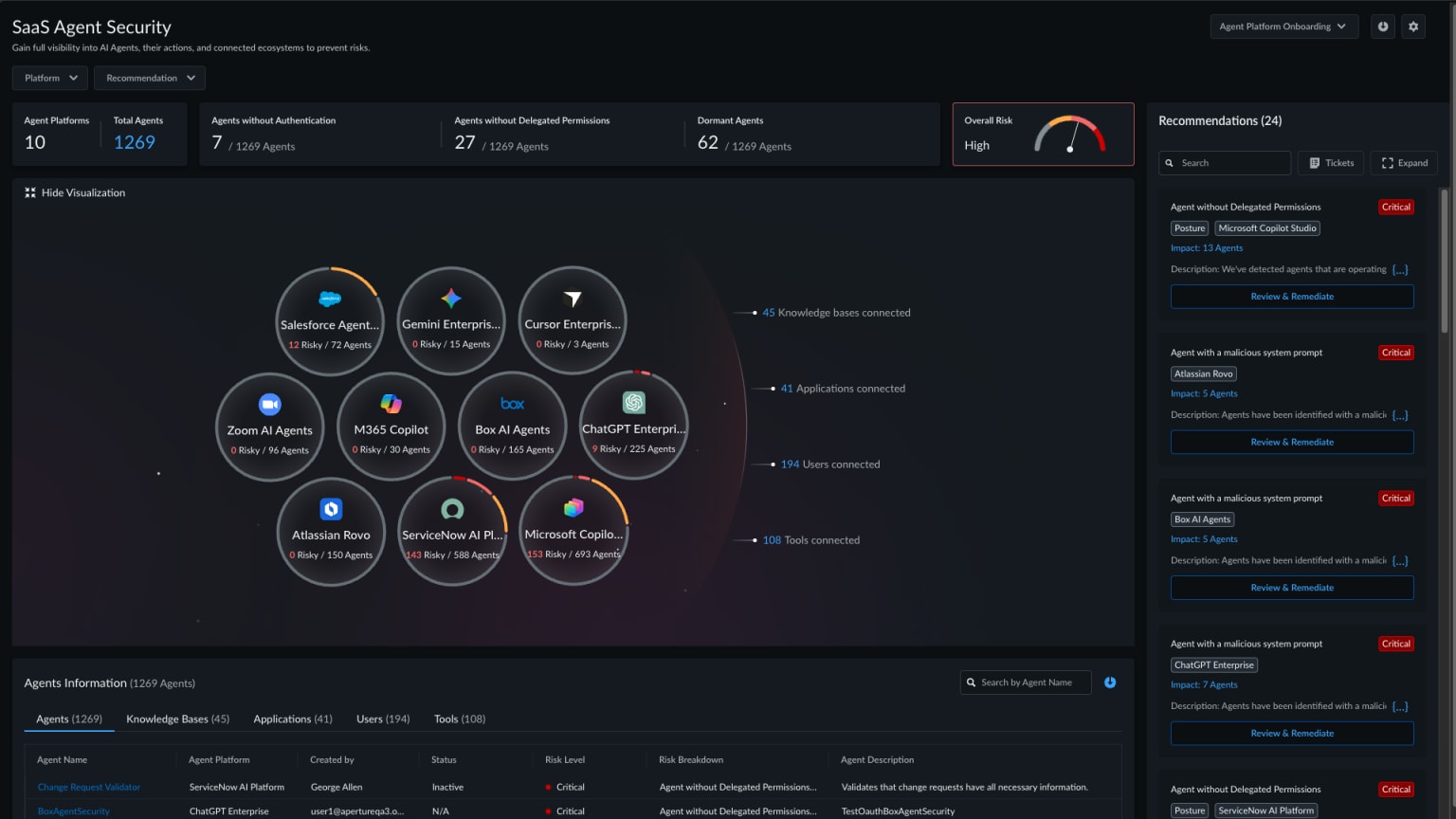Viewport: 1456px width, 819px height.
Task: Click the Hide Visualization grid icon
Action: 30,192
